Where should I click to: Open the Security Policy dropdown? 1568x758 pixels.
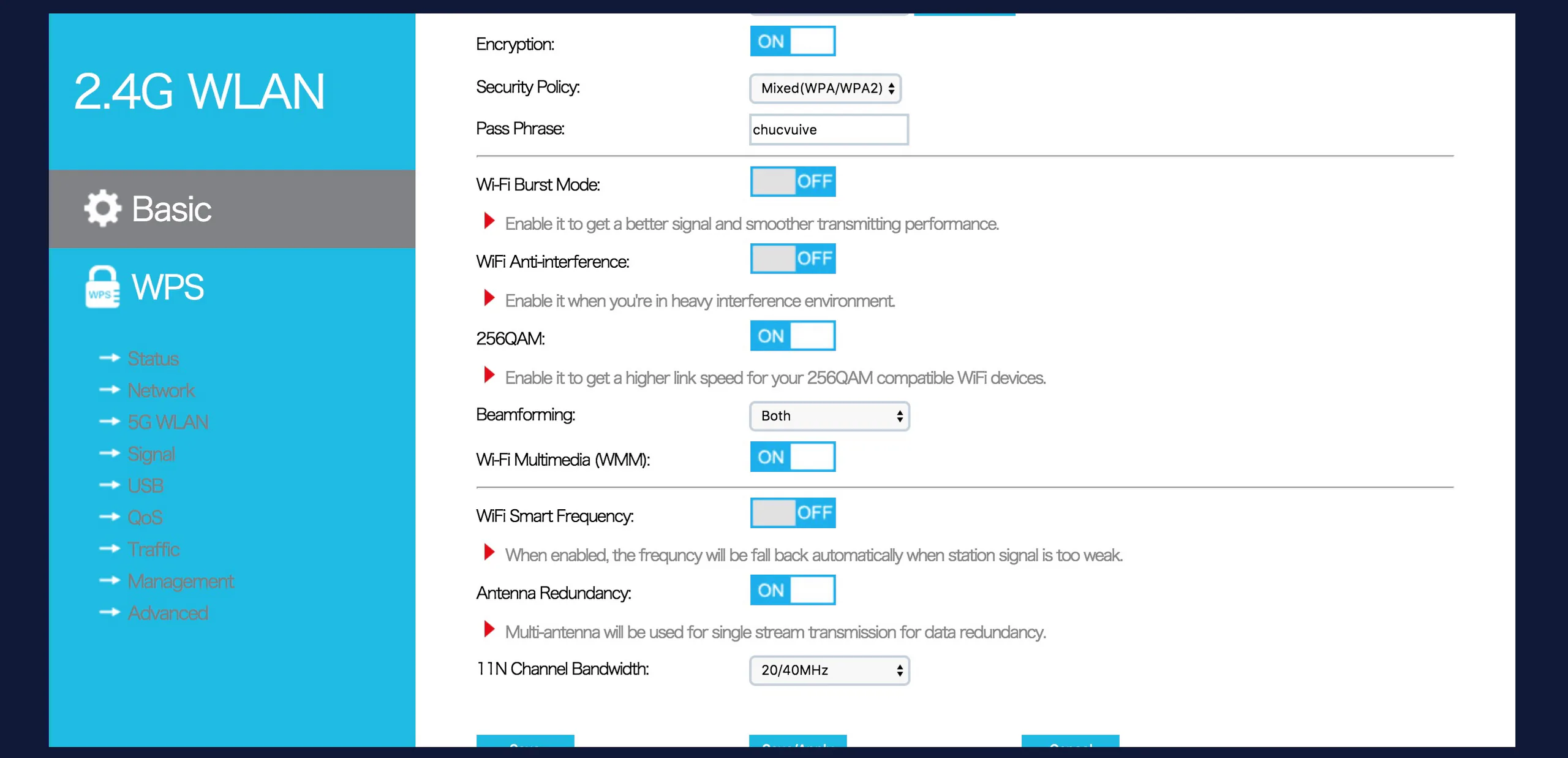point(825,88)
